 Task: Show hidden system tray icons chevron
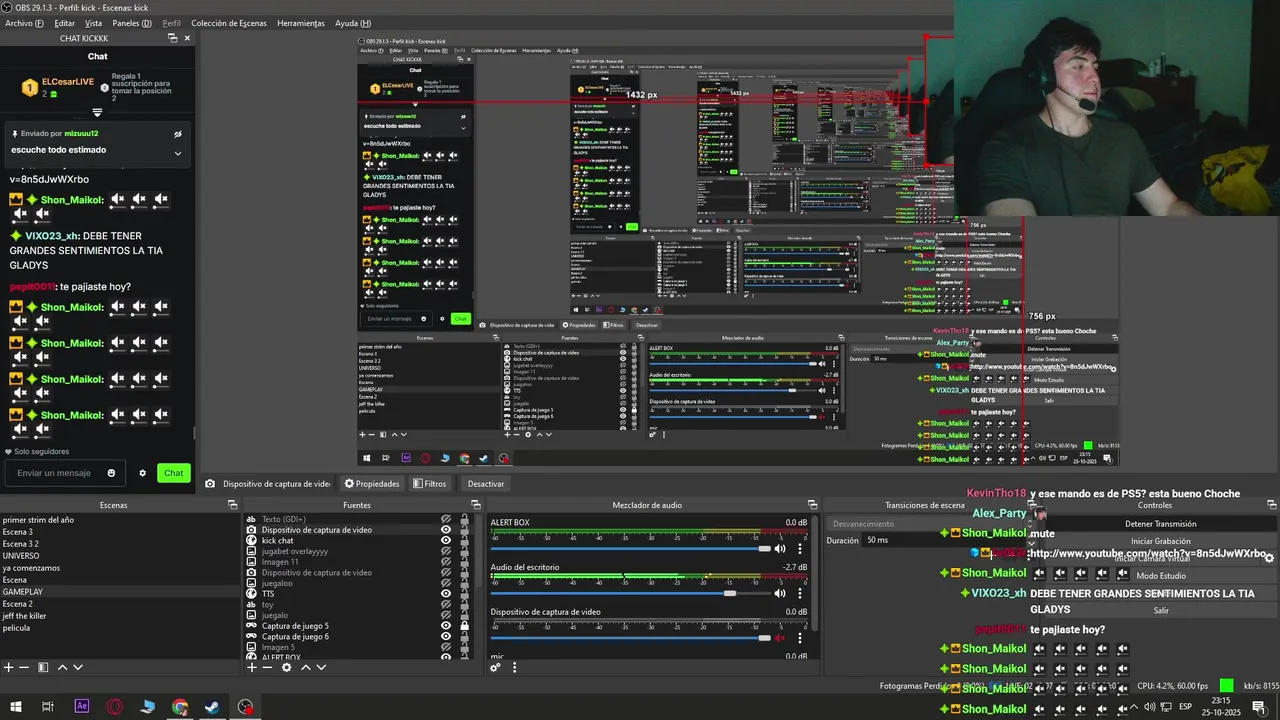(x=1134, y=706)
